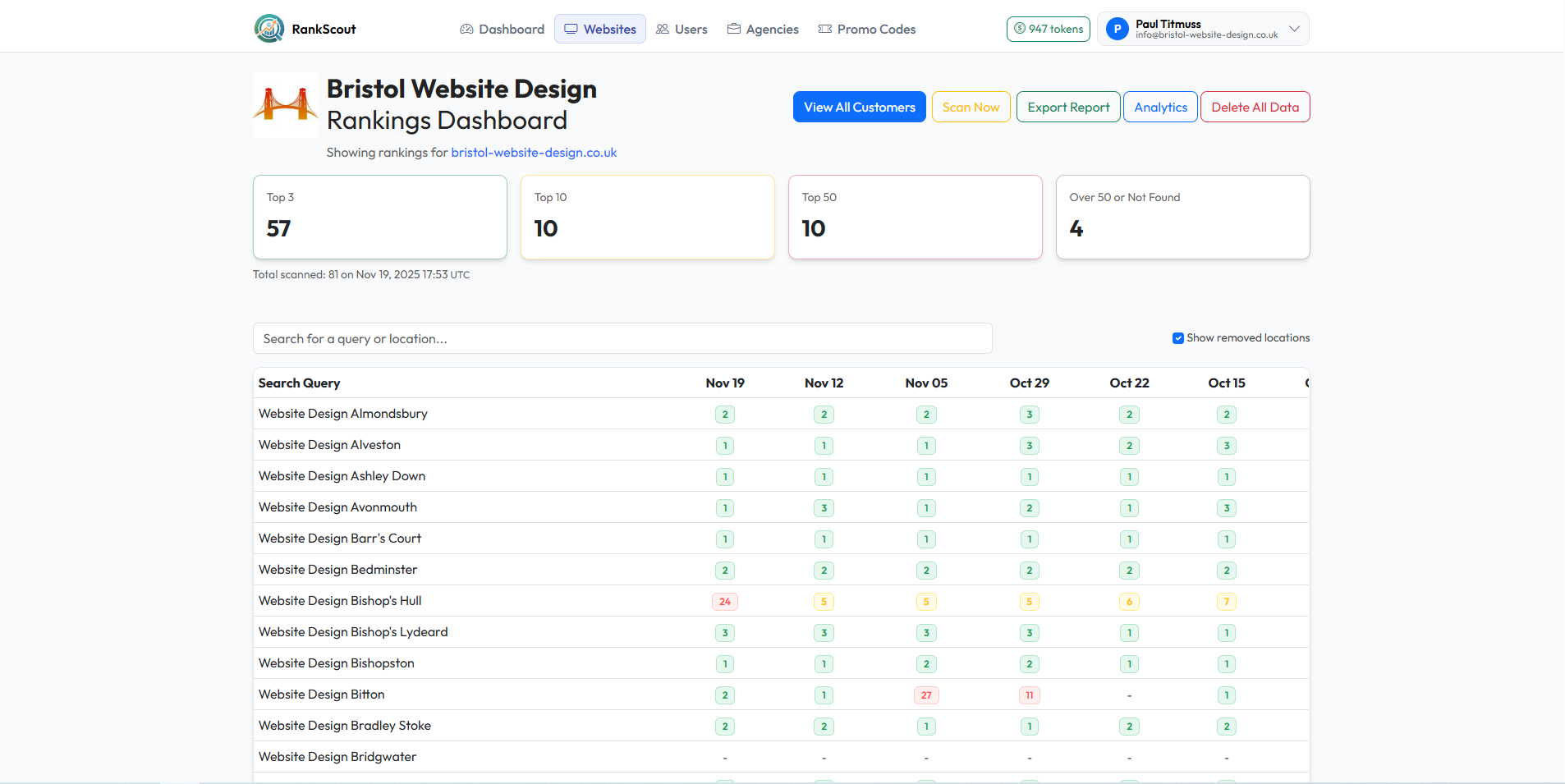Click the ticket icon beside Promo Codes
The width and height of the screenshot is (1565, 784).
coord(824,29)
